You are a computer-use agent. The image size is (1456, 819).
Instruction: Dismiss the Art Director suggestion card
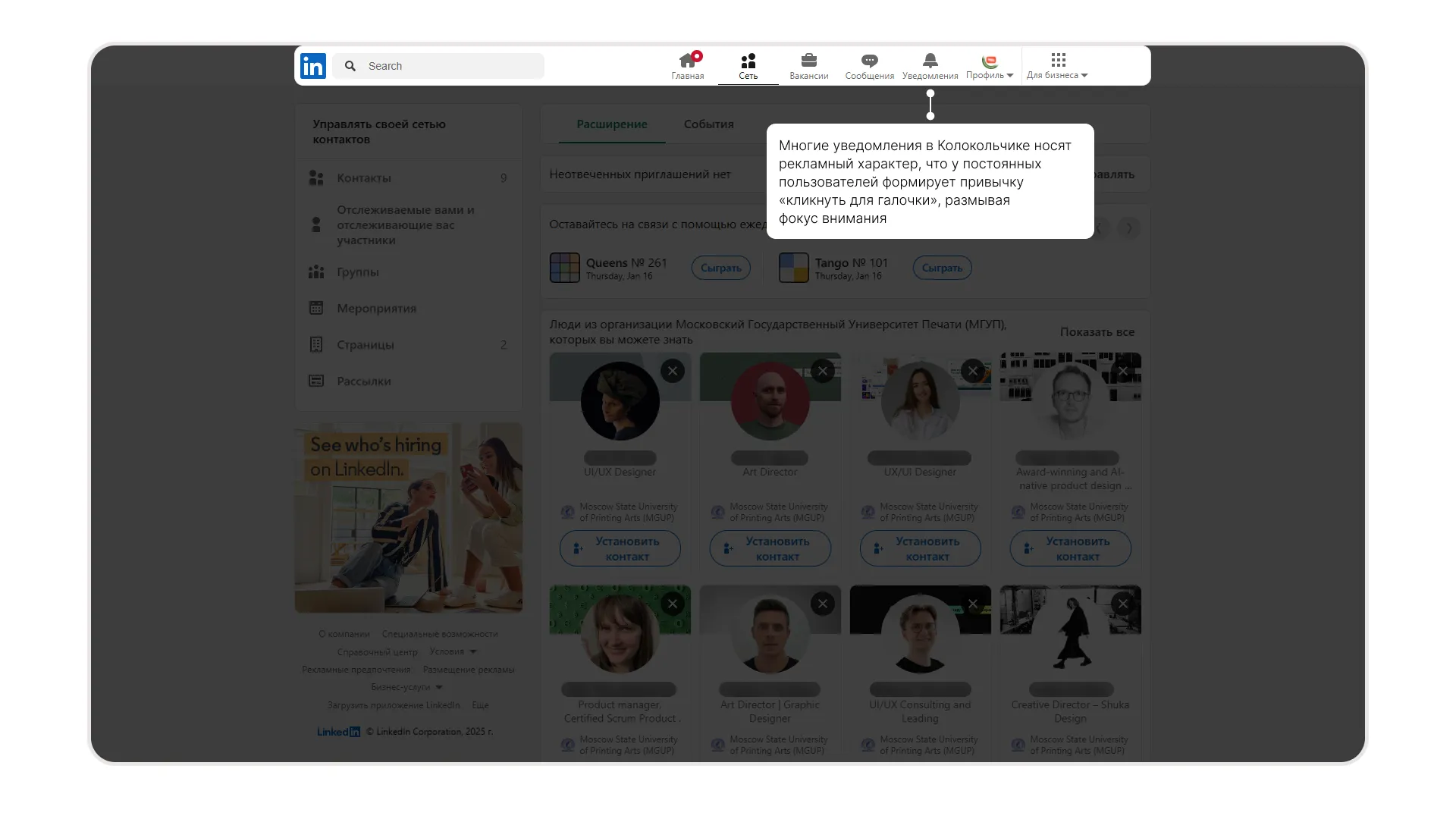point(822,371)
